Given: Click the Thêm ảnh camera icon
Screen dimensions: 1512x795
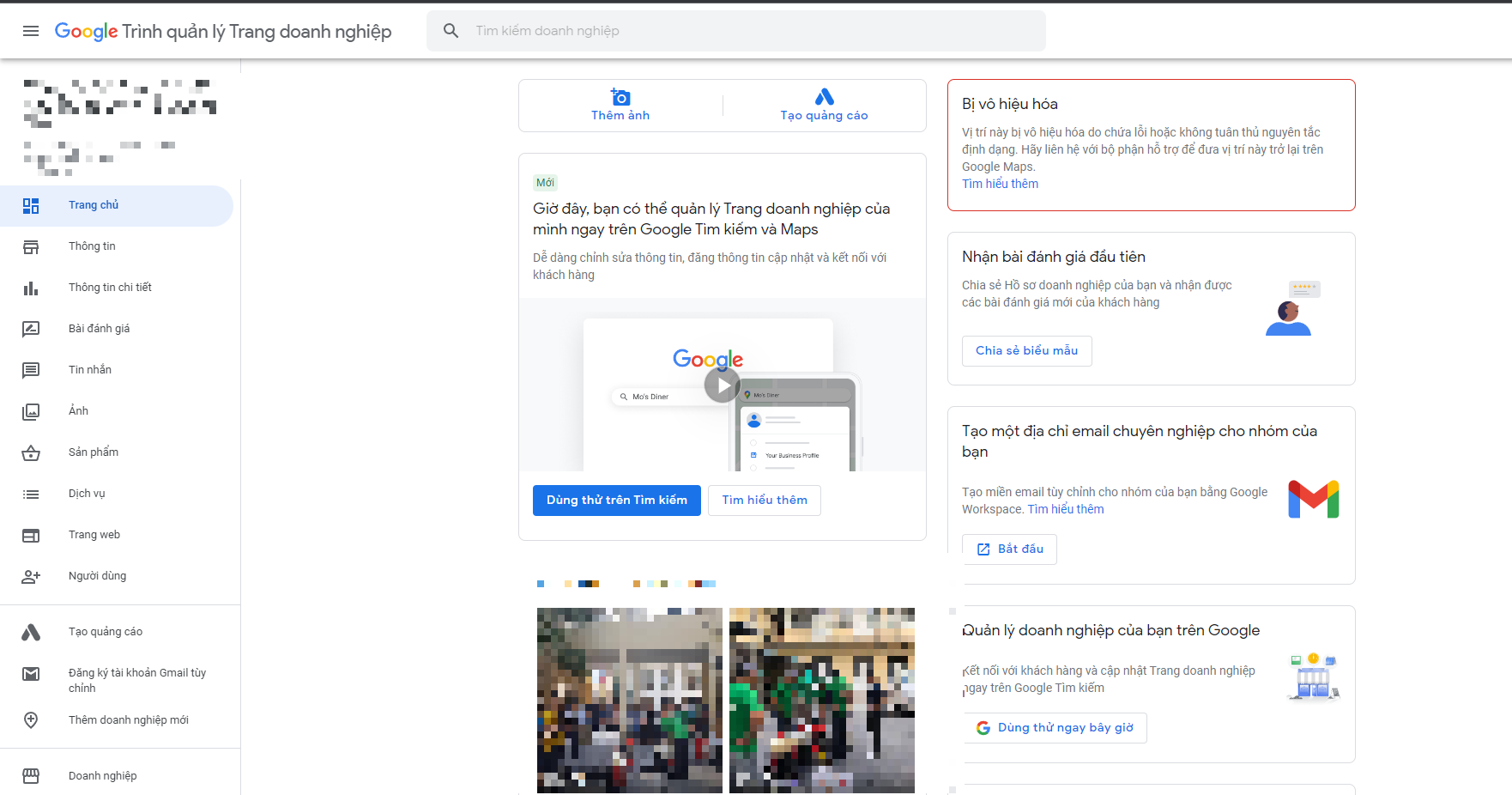Looking at the screenshot, I should (620, 96).
